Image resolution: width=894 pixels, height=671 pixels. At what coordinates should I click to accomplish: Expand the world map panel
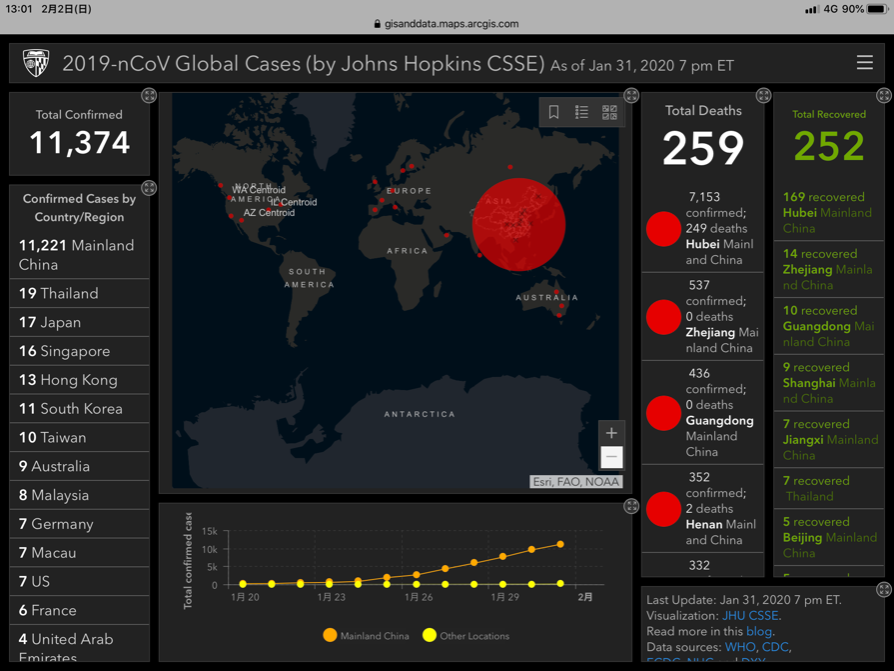[x=631, y=95]
